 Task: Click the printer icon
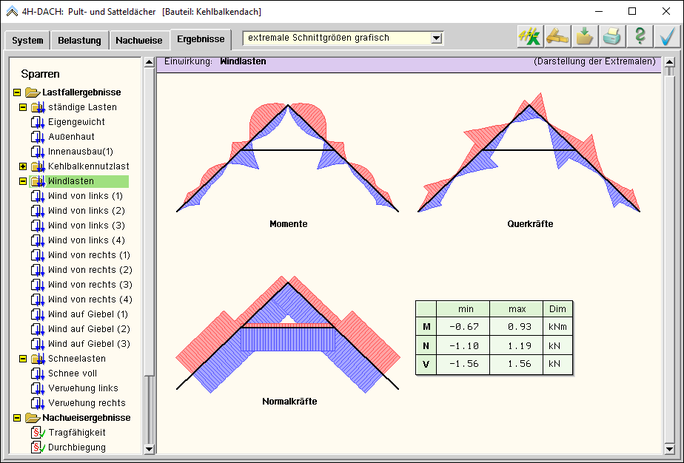612,38
